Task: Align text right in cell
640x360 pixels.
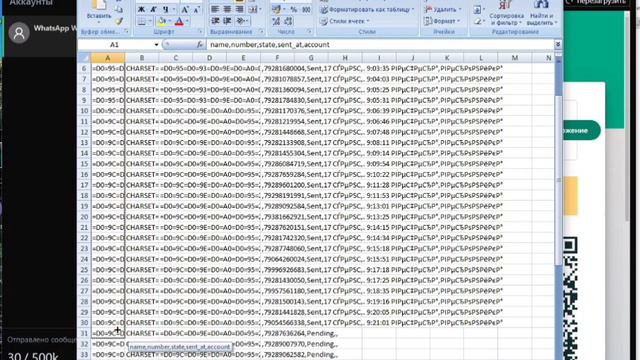Action: (240, 9)
